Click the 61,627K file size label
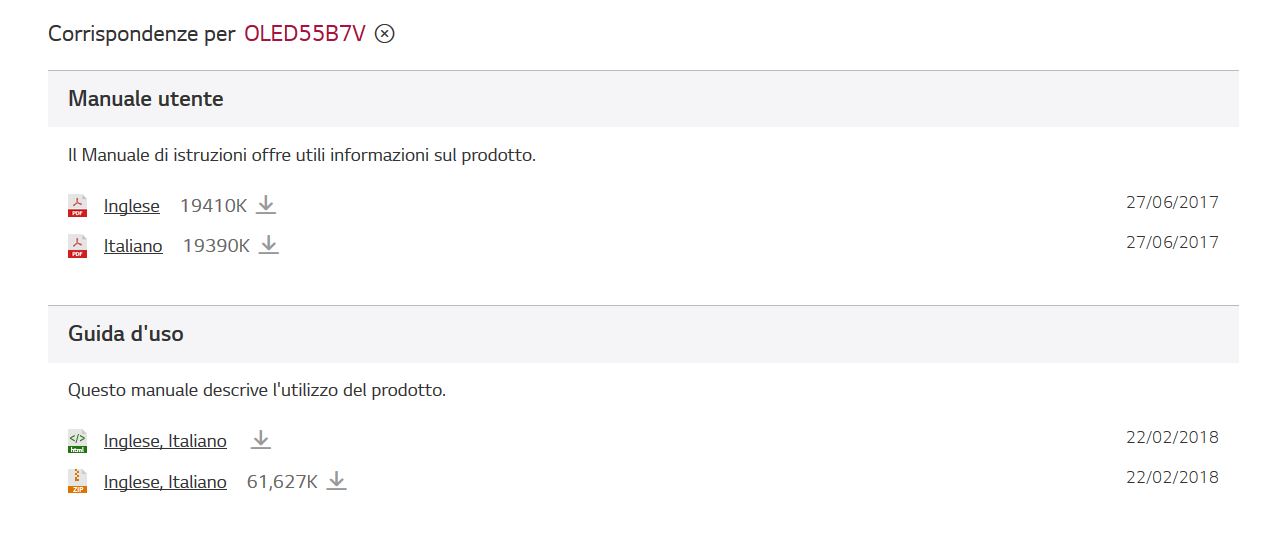 pos(282,482)
